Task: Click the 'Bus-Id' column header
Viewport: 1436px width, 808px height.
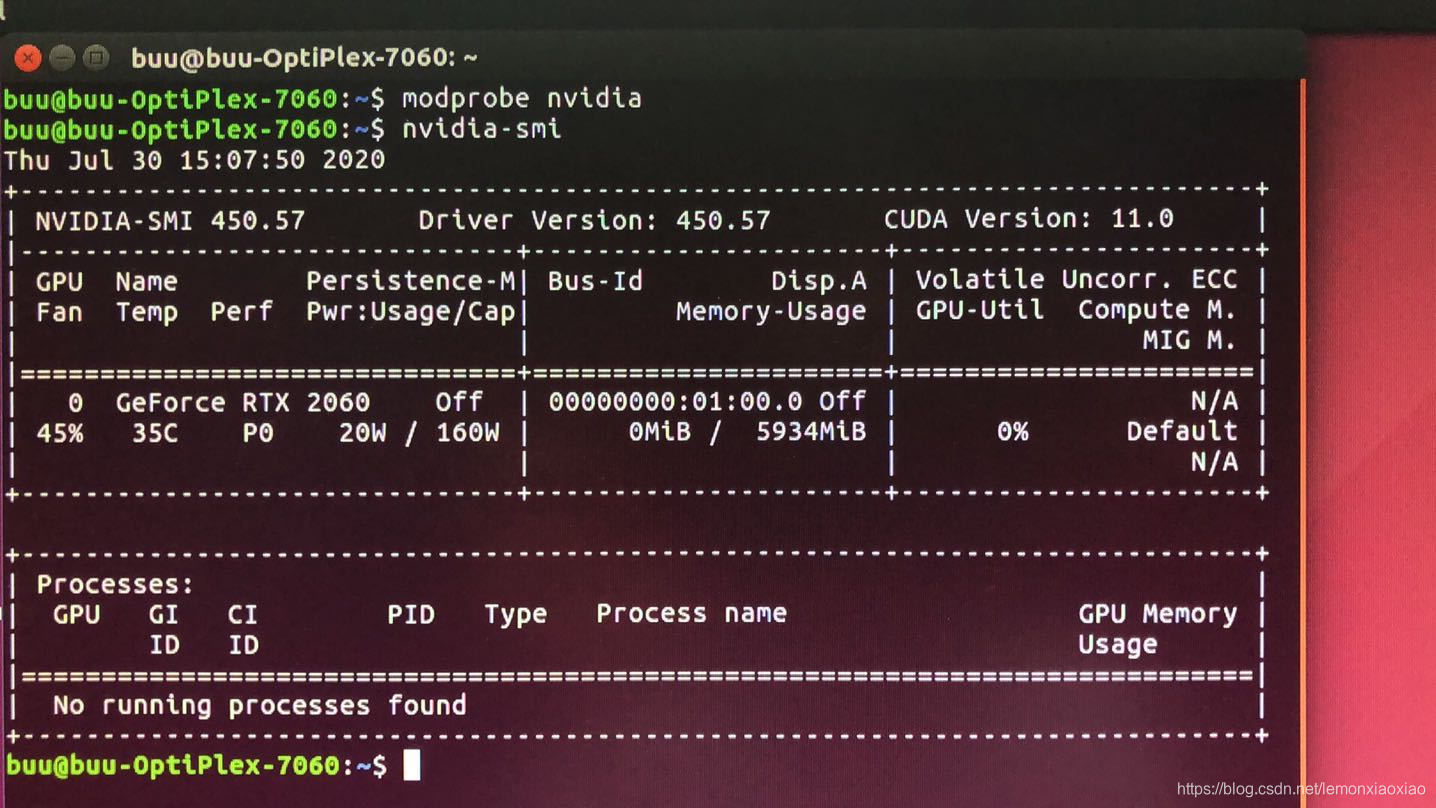Action: click(x=595, y=281)
